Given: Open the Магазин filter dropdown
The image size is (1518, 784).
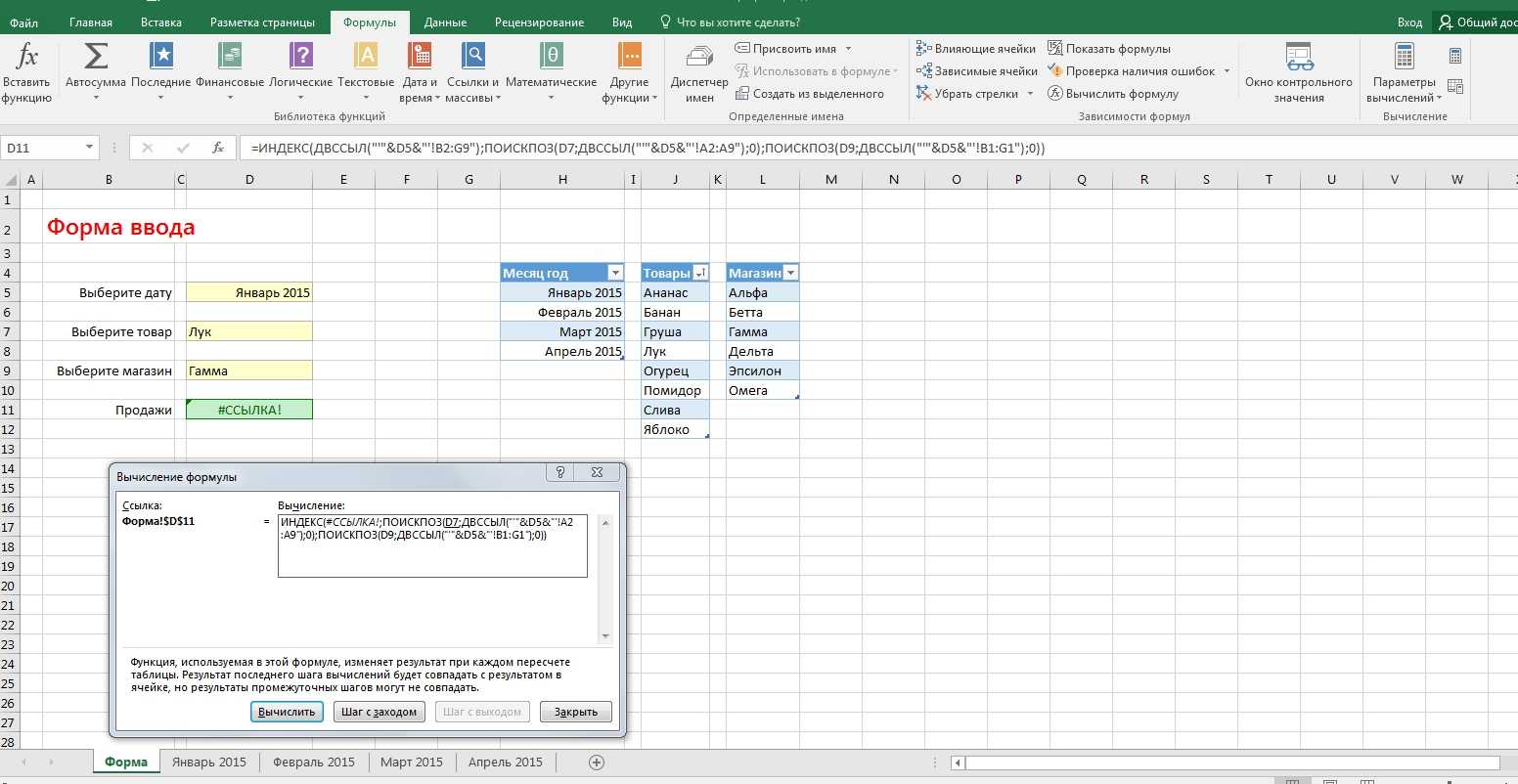Looking at the screenshot, I should point(790,274).
